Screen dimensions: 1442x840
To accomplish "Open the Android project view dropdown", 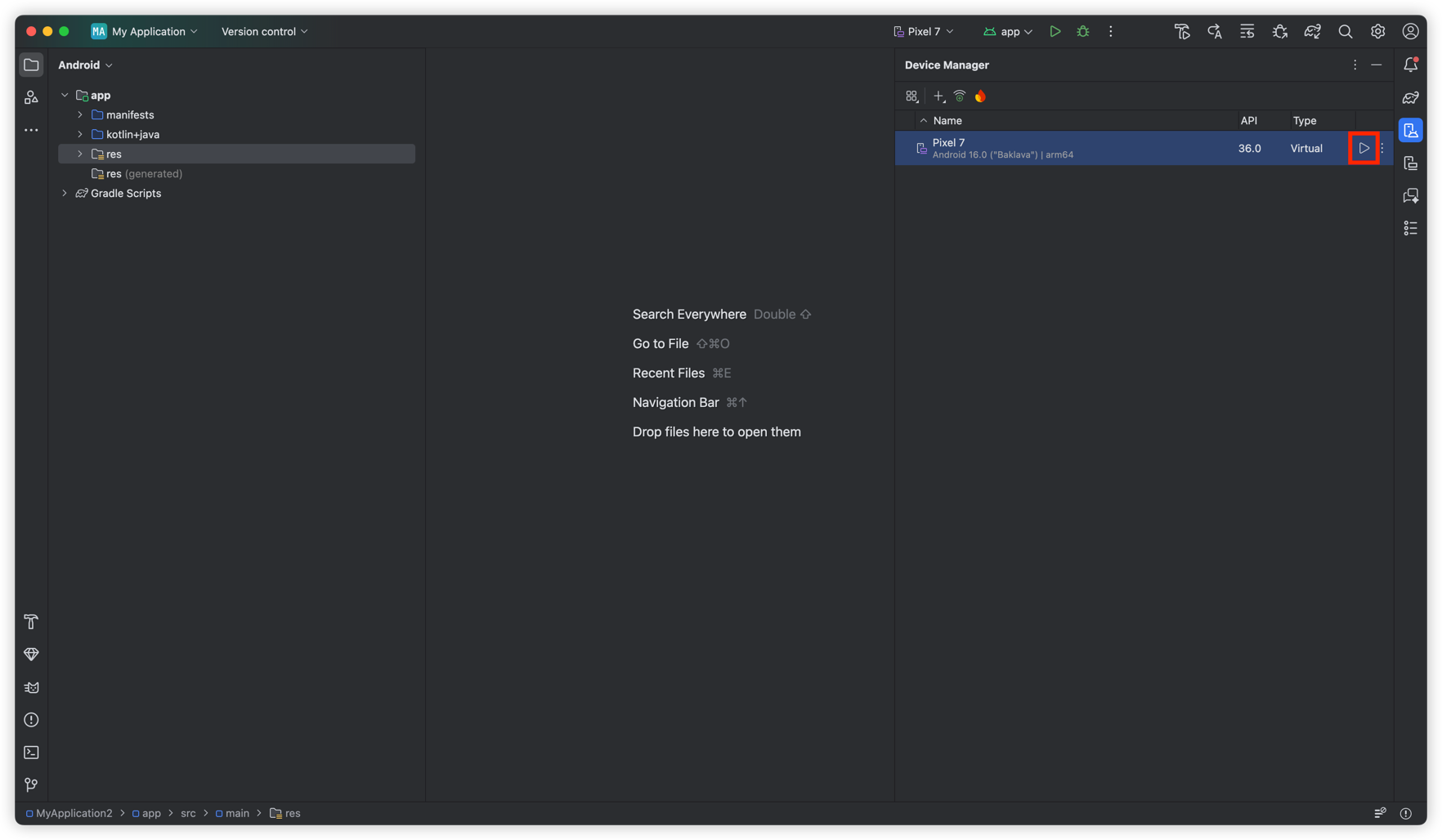I will click(x=85, y=65).
